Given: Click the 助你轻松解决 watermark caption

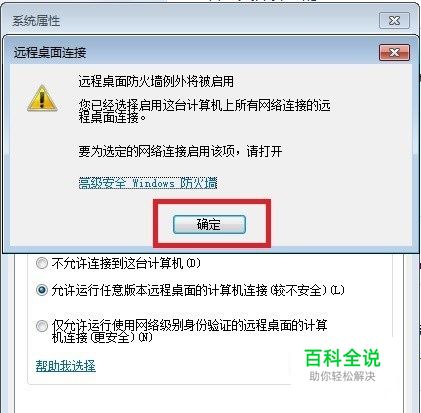Looking at the screenshot, I should point(342,376).
